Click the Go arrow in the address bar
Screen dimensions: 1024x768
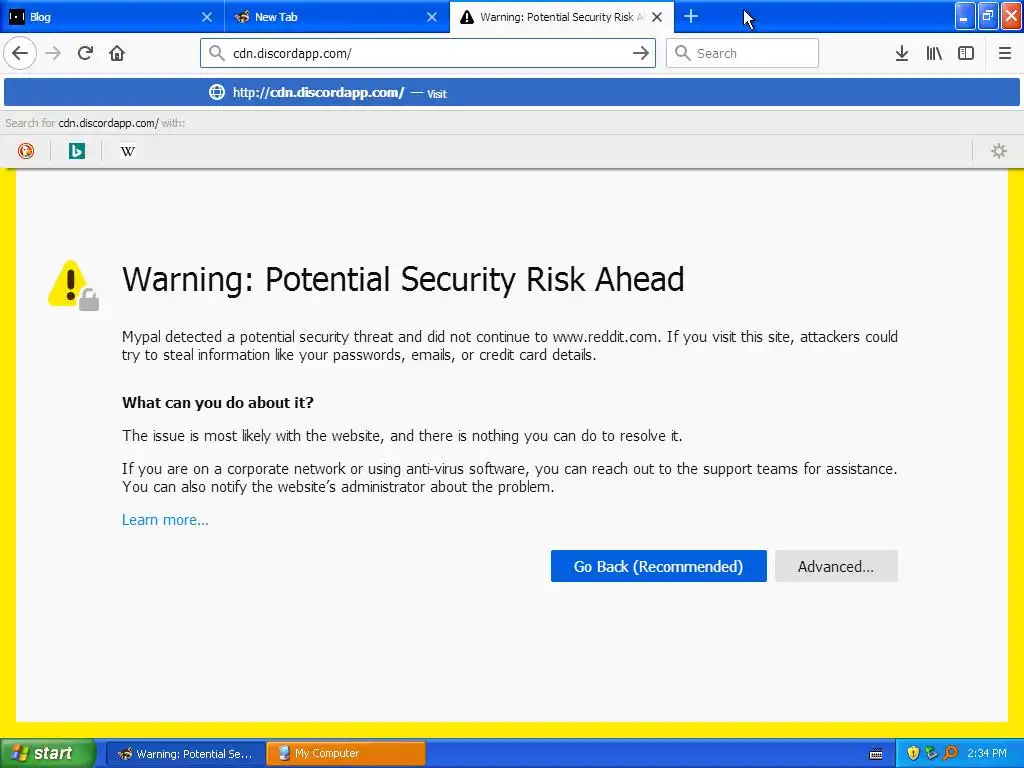[x=641, y=53]
